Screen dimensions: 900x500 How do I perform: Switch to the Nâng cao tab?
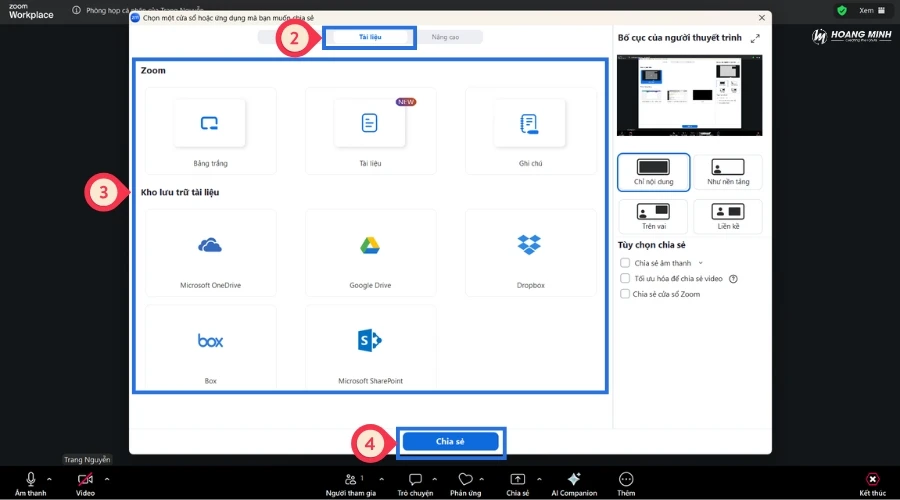pos(446,37)
